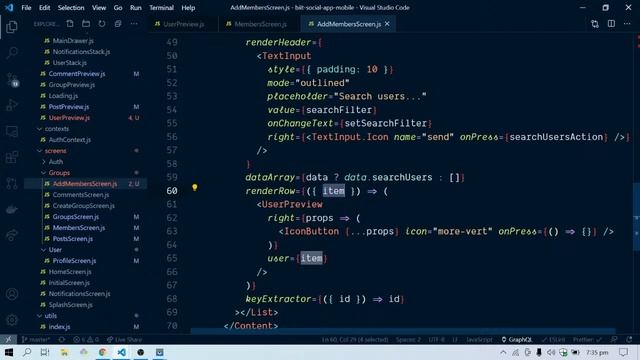The height and width of the screenshot is (360, 640).
Task: Open AuthContext.js in the file tree
Action: click(70, 140)
